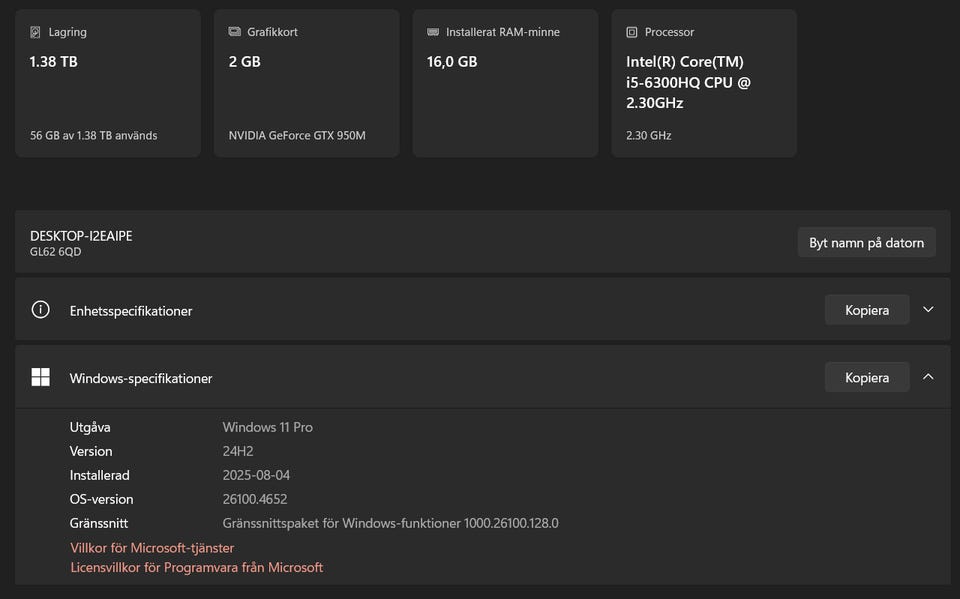This screenshot has width=960, height=599.
Task: Click the Installerat RAM-minne memory icon
Action: [x=433, y=32]
